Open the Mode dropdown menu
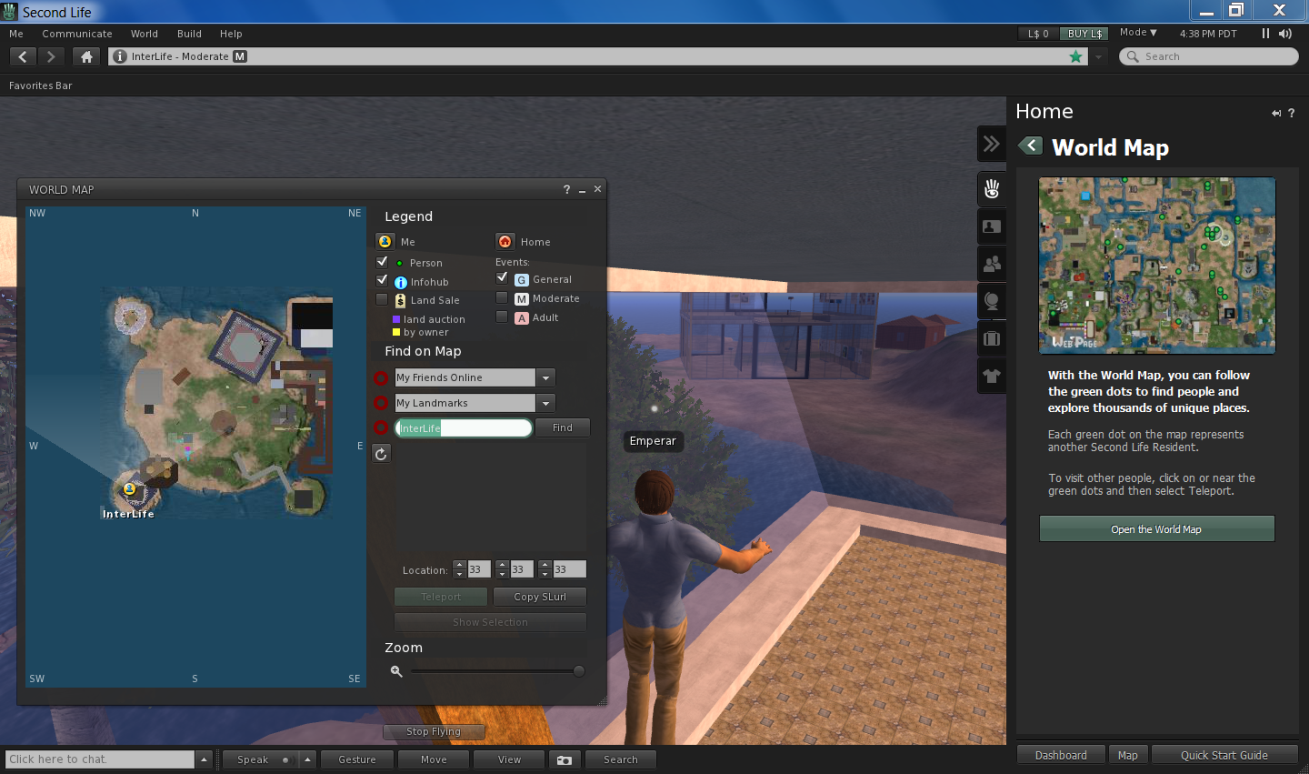 1138,33
